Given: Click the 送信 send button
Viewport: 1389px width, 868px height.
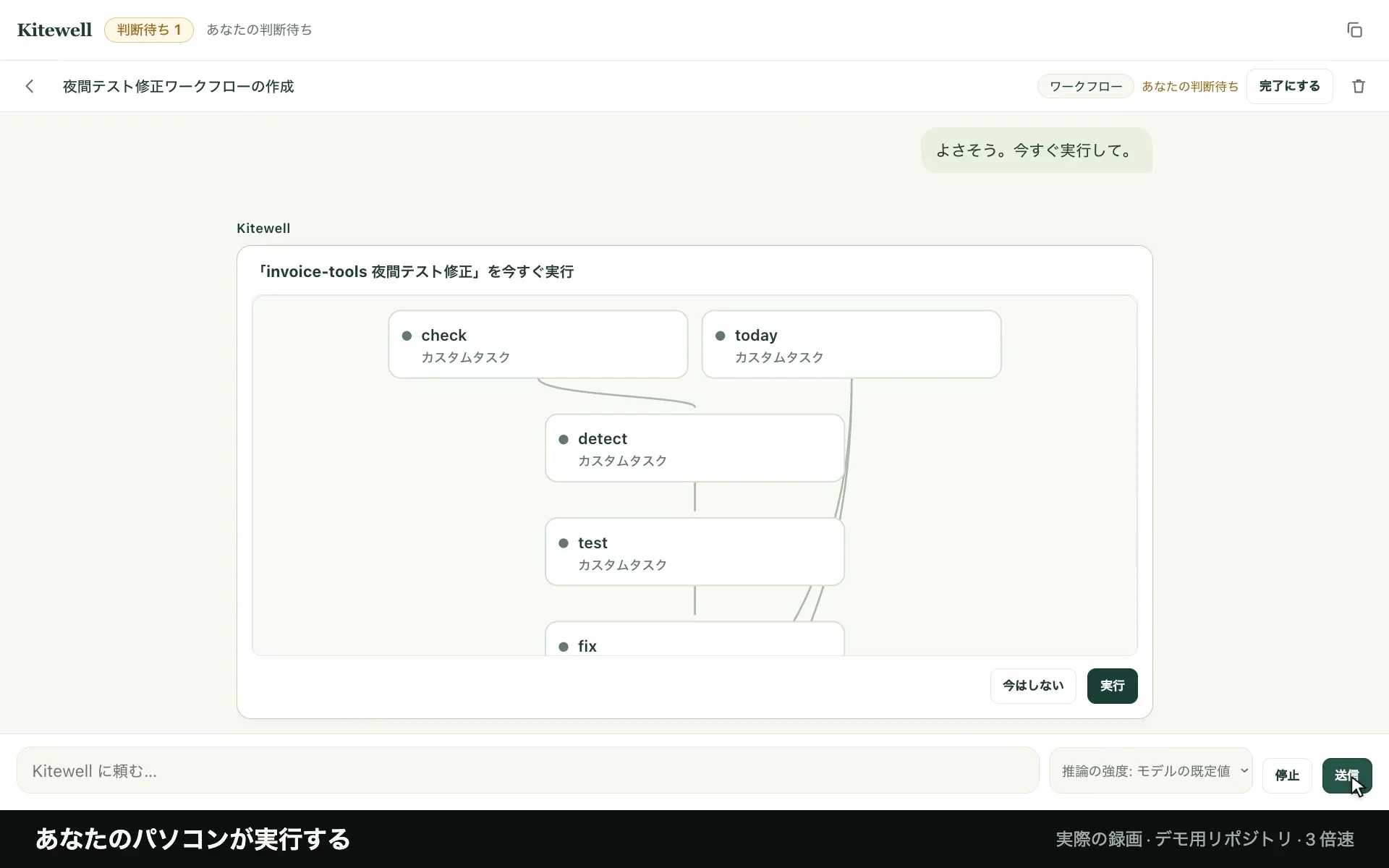Looking at the screenshot, I should point(1346,775).
